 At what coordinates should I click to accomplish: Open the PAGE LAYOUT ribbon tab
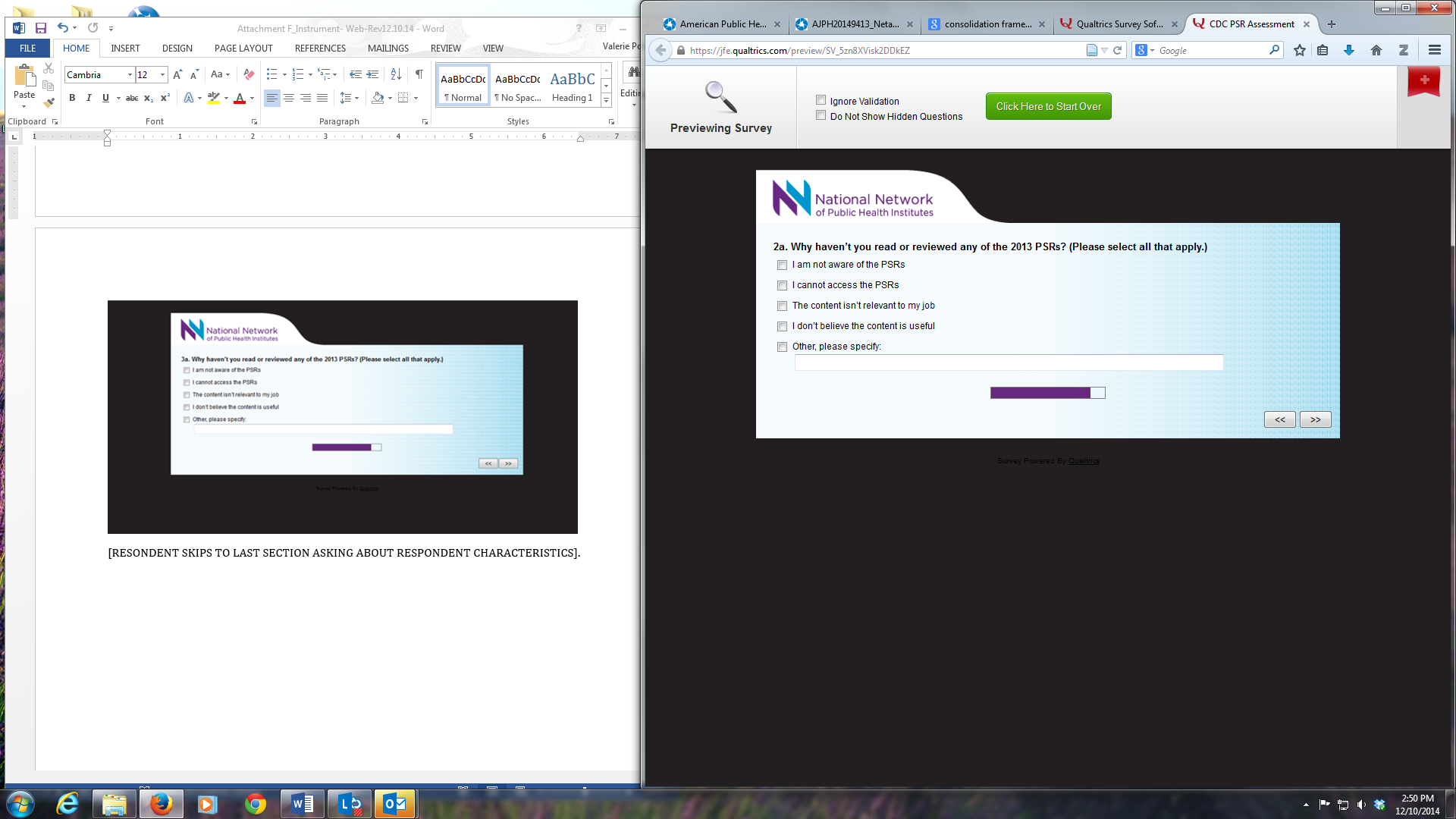(243, 49)
